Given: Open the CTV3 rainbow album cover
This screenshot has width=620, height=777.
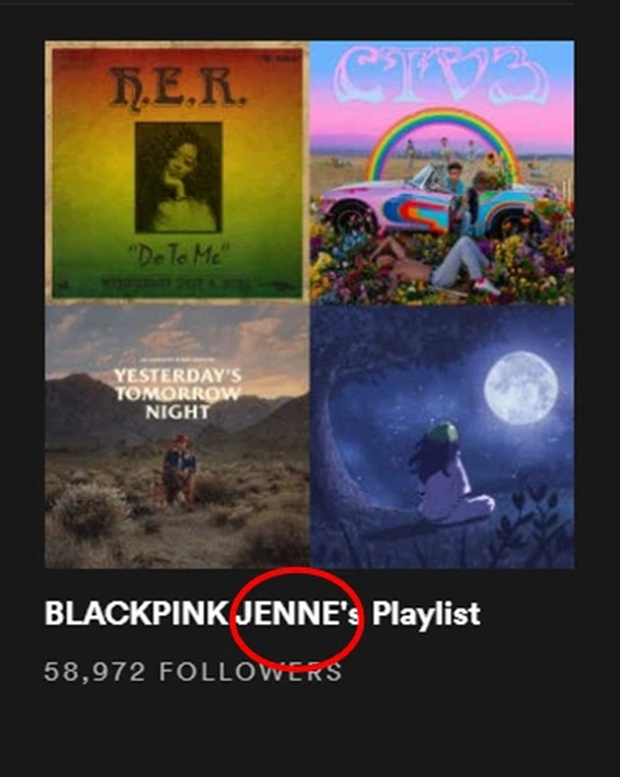Looking at the screenshot, I should click(x=442, y=172).
